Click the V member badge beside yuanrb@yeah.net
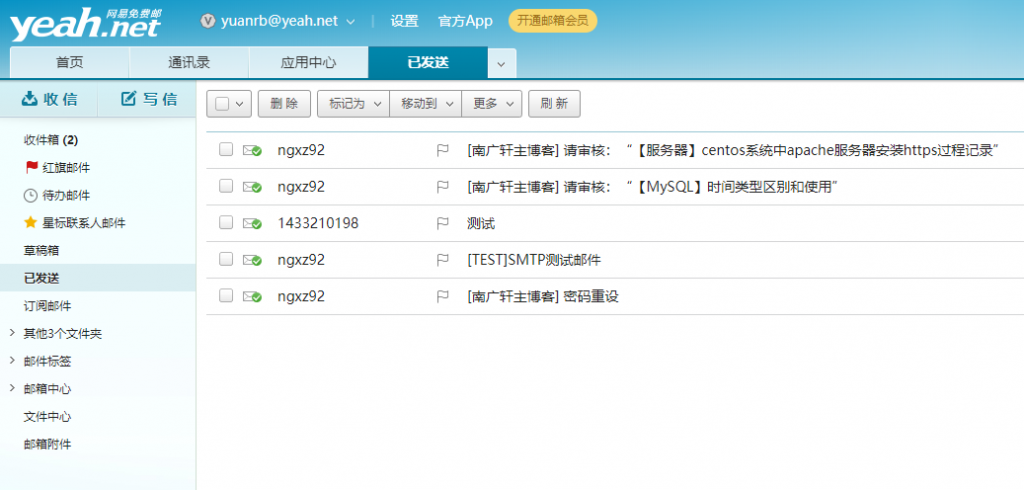 click(208, 22)
